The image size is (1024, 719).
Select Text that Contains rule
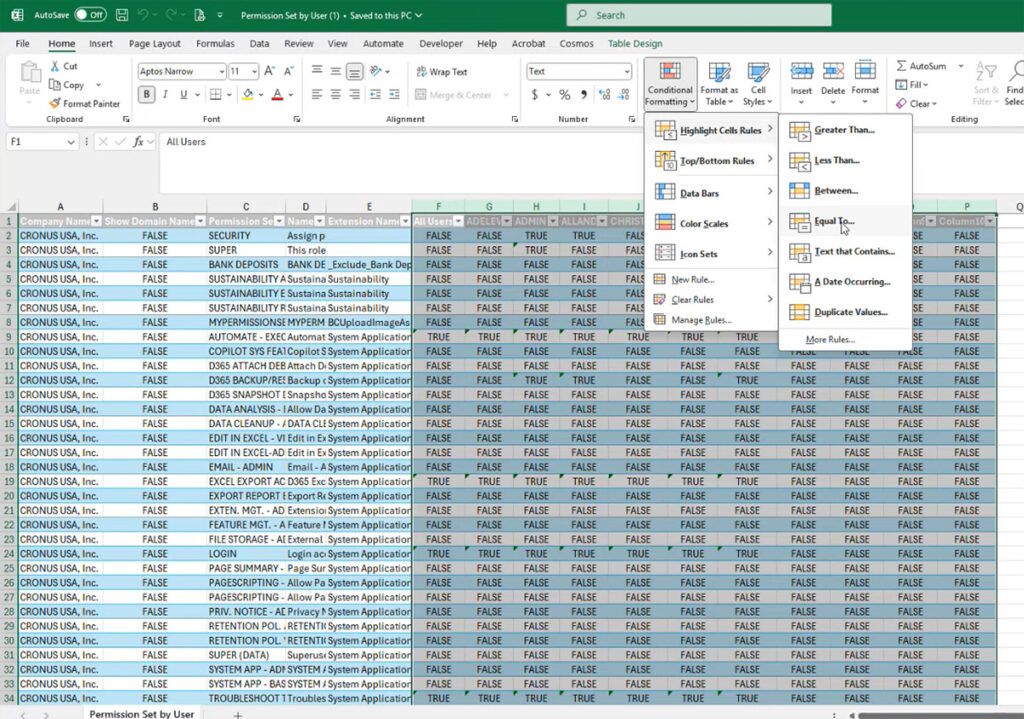pos(845,251)
